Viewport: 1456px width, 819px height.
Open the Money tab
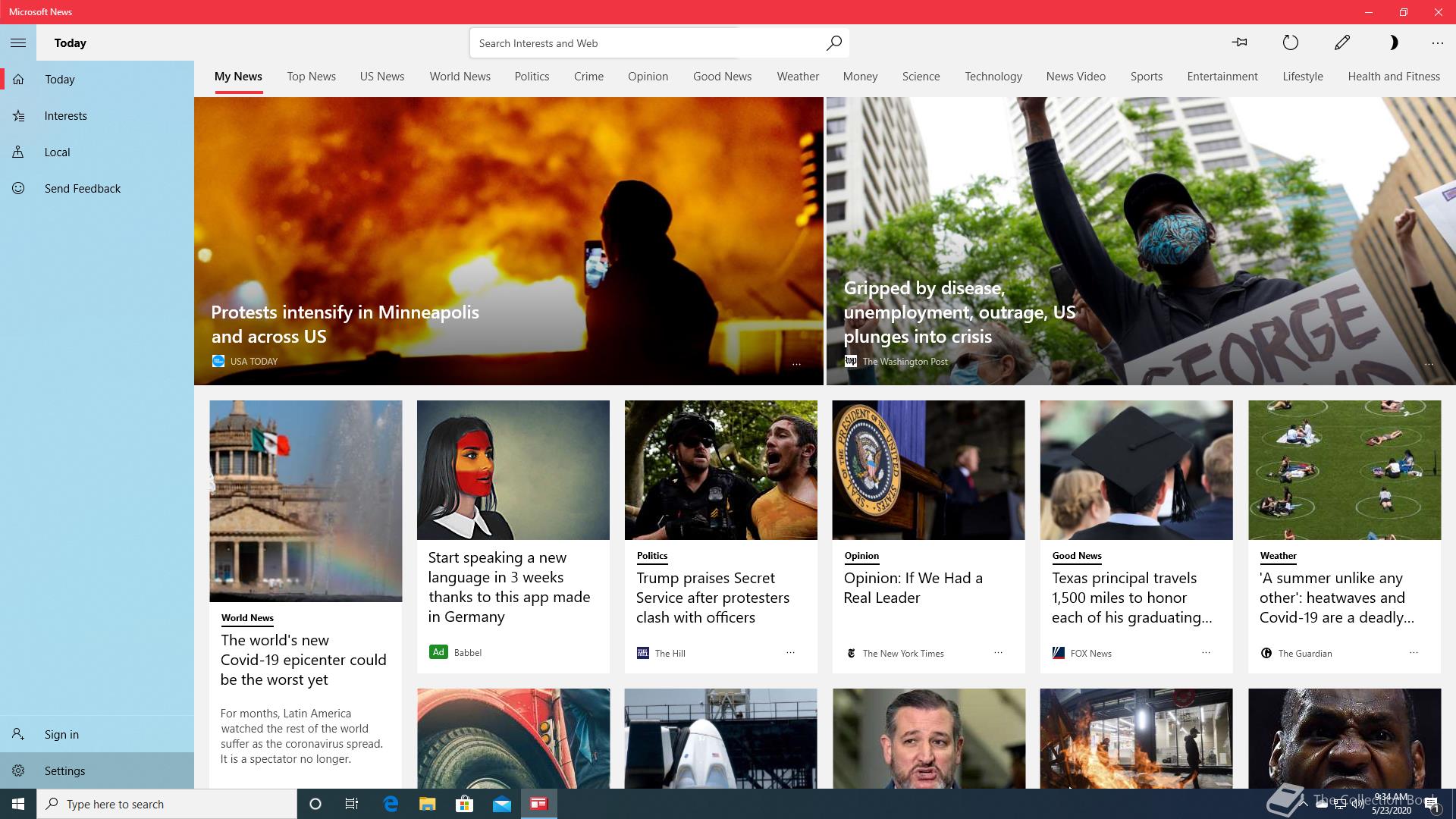860,77
